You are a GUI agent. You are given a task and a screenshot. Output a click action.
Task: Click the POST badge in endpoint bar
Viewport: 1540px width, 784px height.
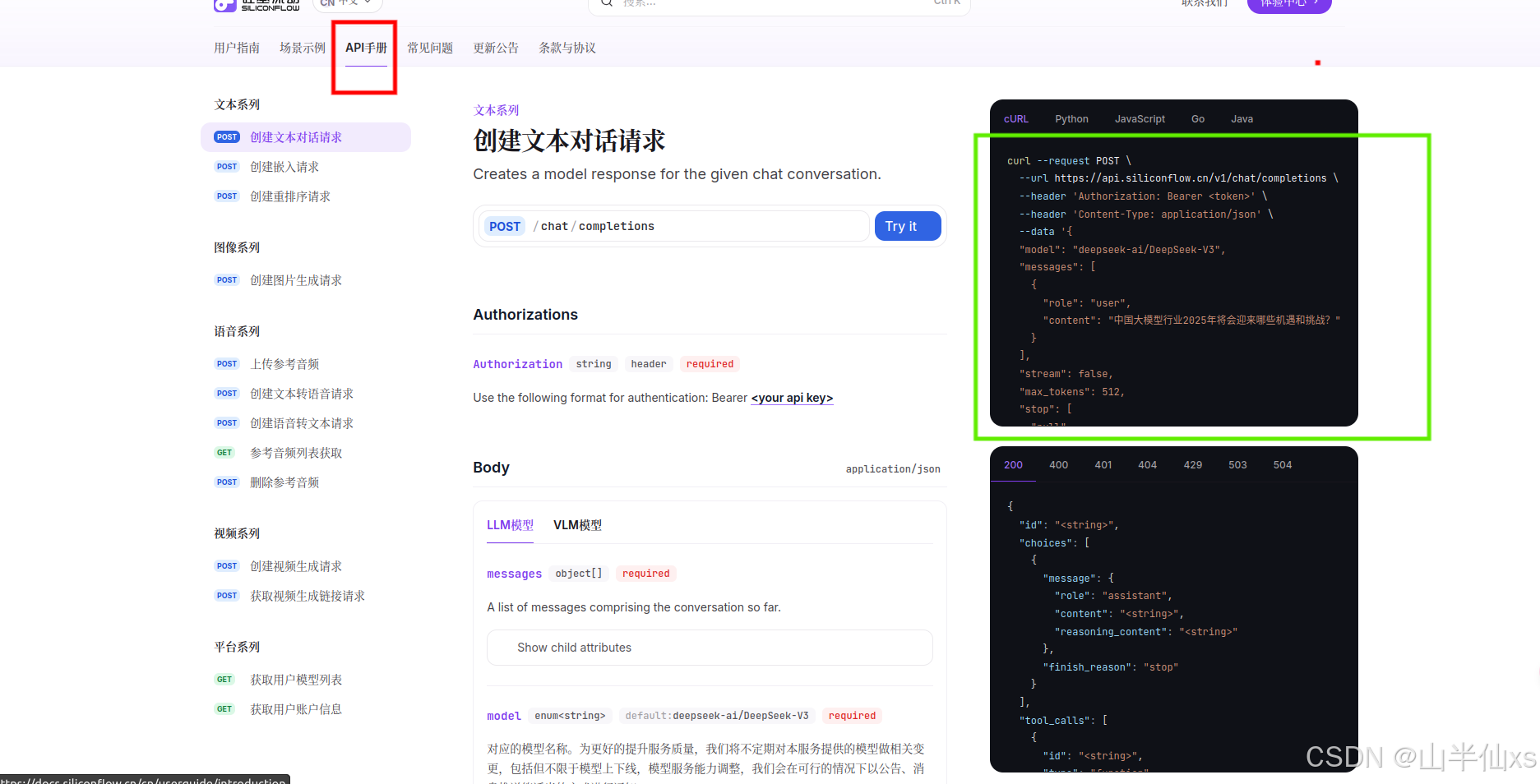click(505, 226)
